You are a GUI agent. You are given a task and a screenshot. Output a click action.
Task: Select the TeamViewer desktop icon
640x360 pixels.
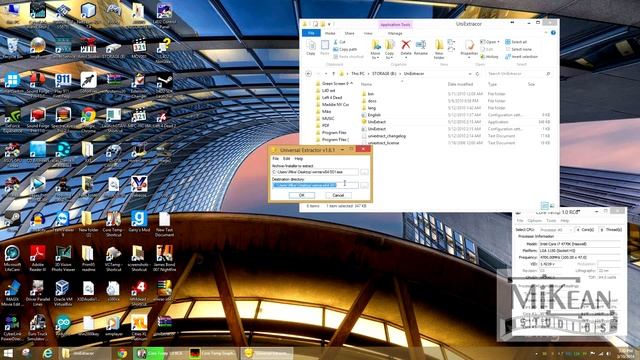point(62,224)
